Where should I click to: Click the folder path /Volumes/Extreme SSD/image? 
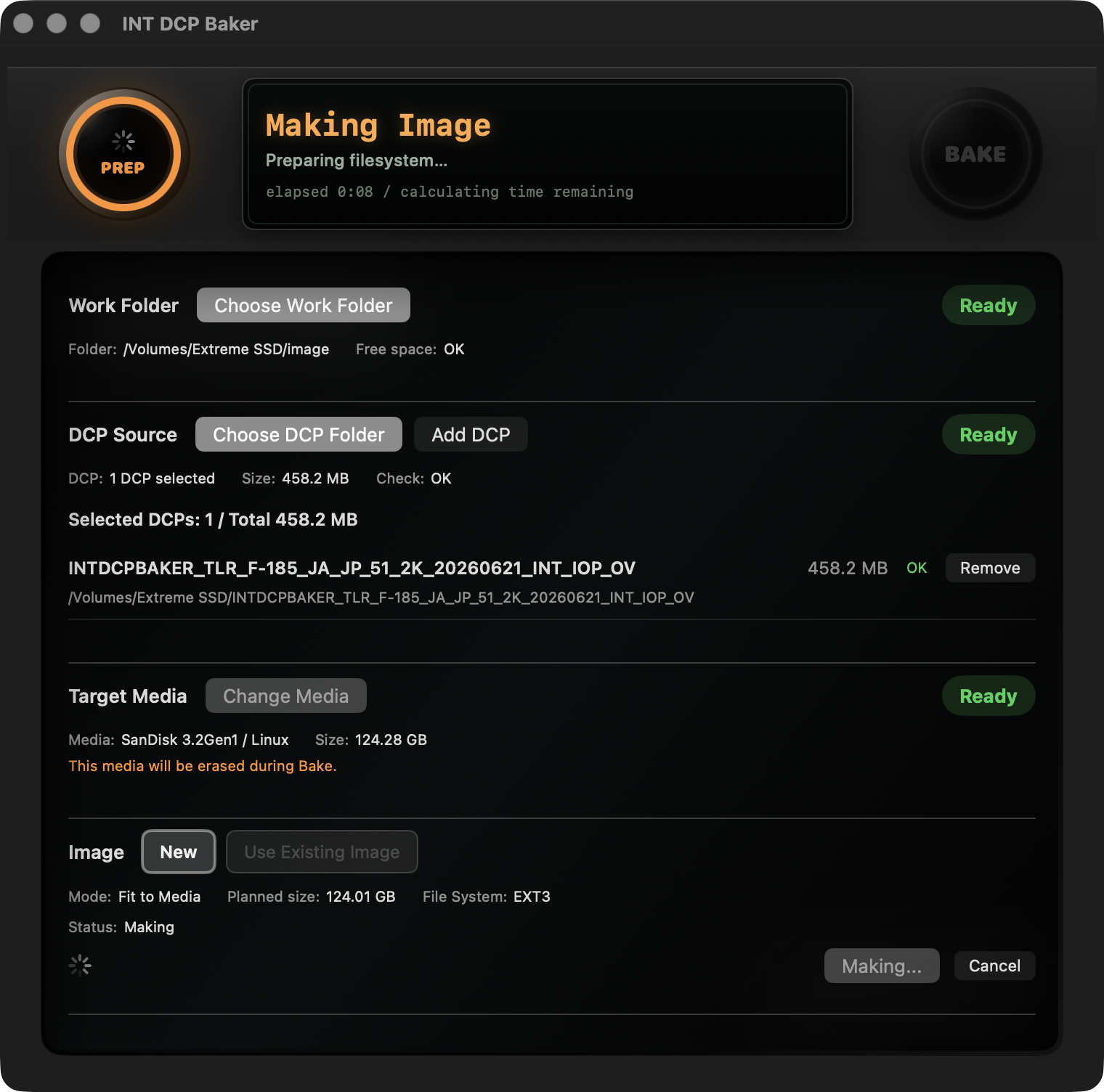click(226, 349)
